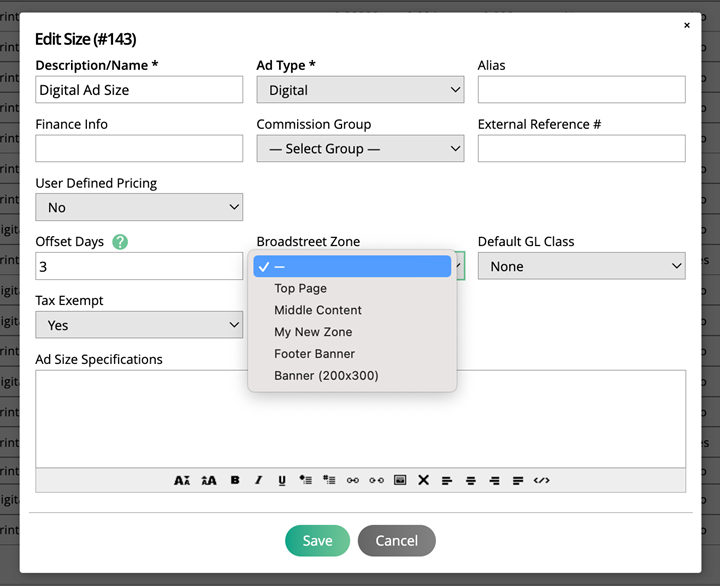Close the Edit Size dialog

pyautogui.click(x=687, y=26)
